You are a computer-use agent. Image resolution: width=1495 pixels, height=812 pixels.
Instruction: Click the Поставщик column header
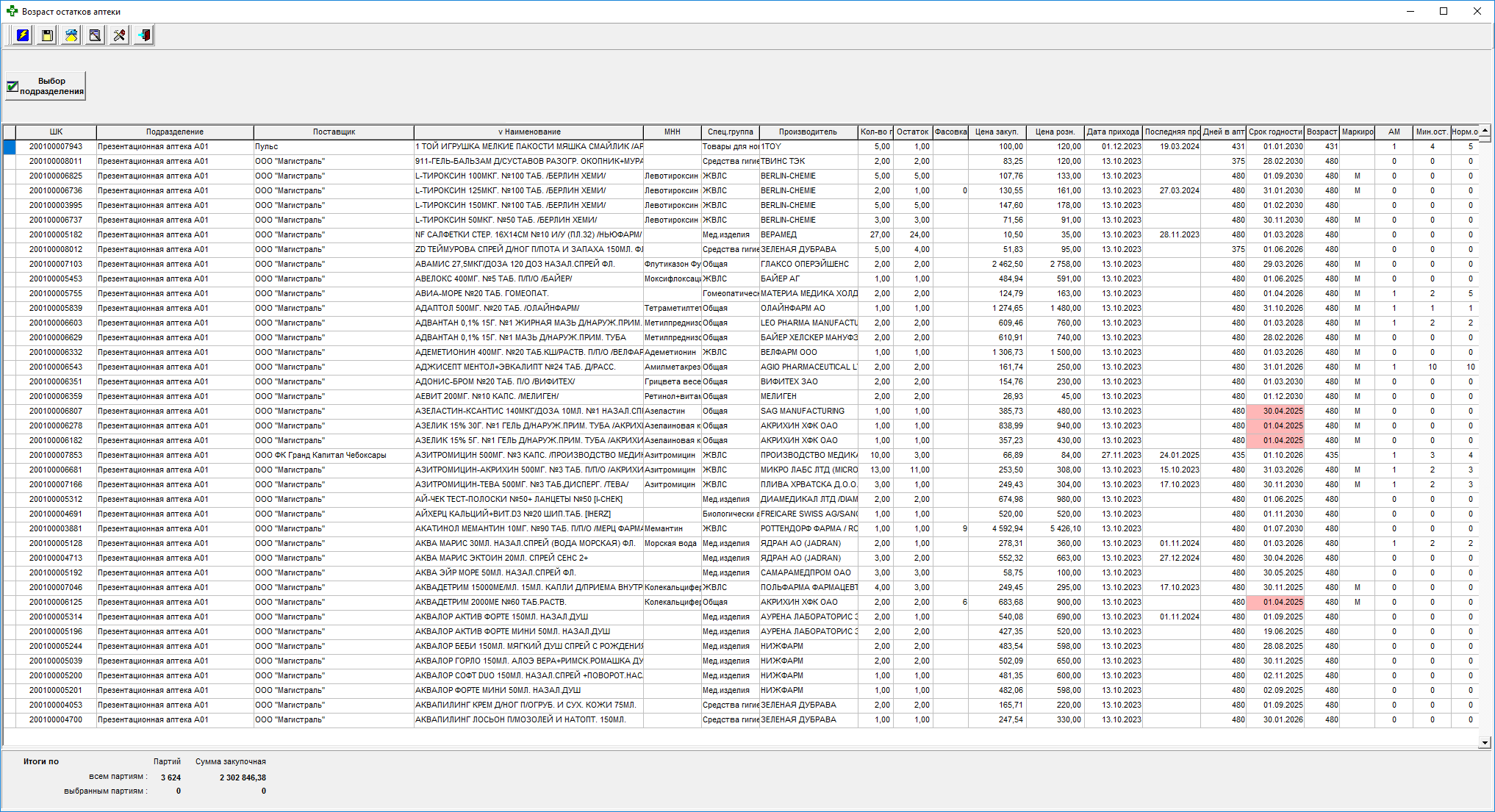(x=334, y=132)
